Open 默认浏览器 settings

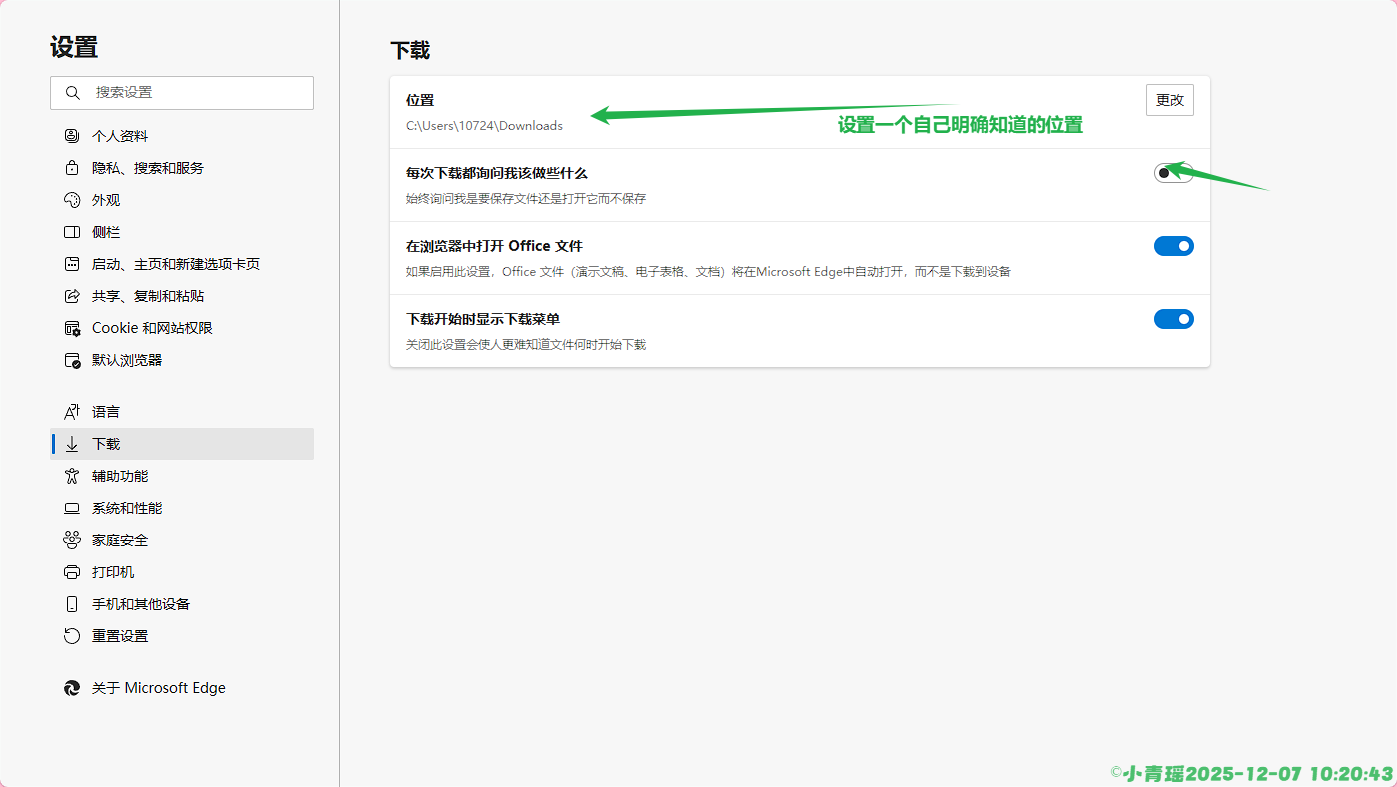(x=182, y=360)
